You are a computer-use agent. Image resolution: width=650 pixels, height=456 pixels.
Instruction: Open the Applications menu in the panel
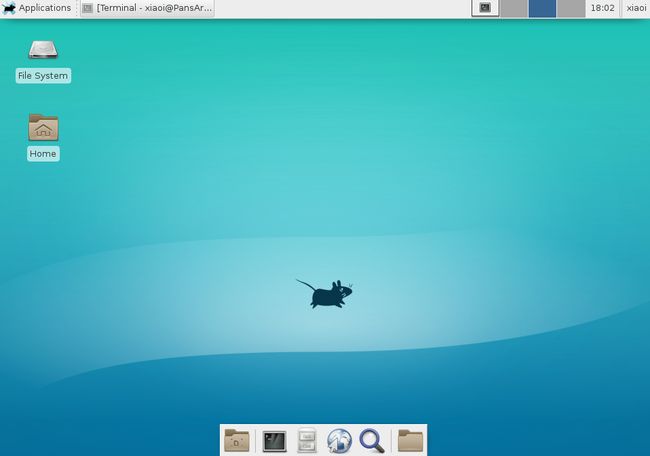37,8
